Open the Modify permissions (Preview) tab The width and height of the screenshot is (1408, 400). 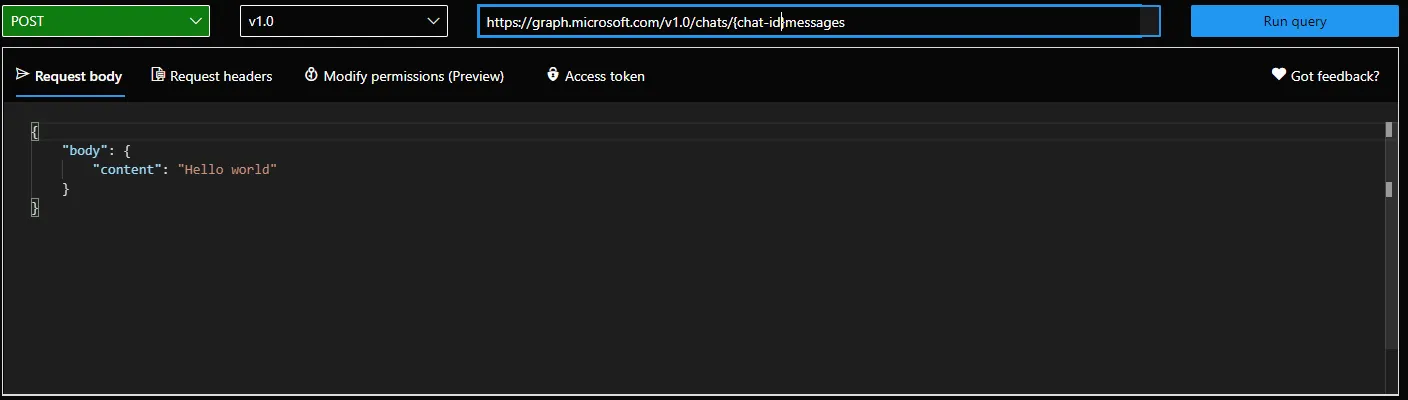(x=413, y=76)
